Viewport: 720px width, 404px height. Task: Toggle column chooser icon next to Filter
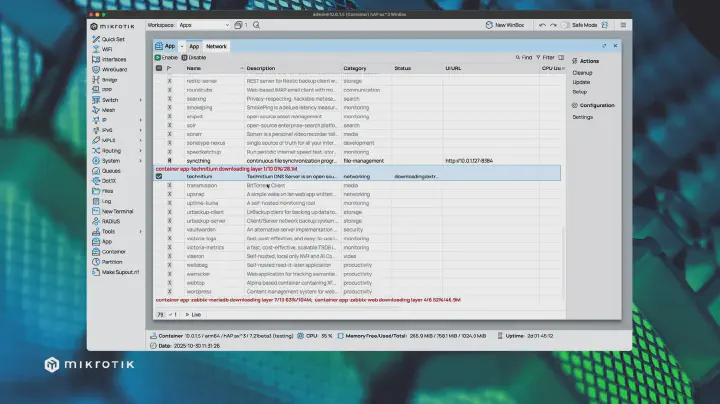pyautogui.click(x=561, y=57)
